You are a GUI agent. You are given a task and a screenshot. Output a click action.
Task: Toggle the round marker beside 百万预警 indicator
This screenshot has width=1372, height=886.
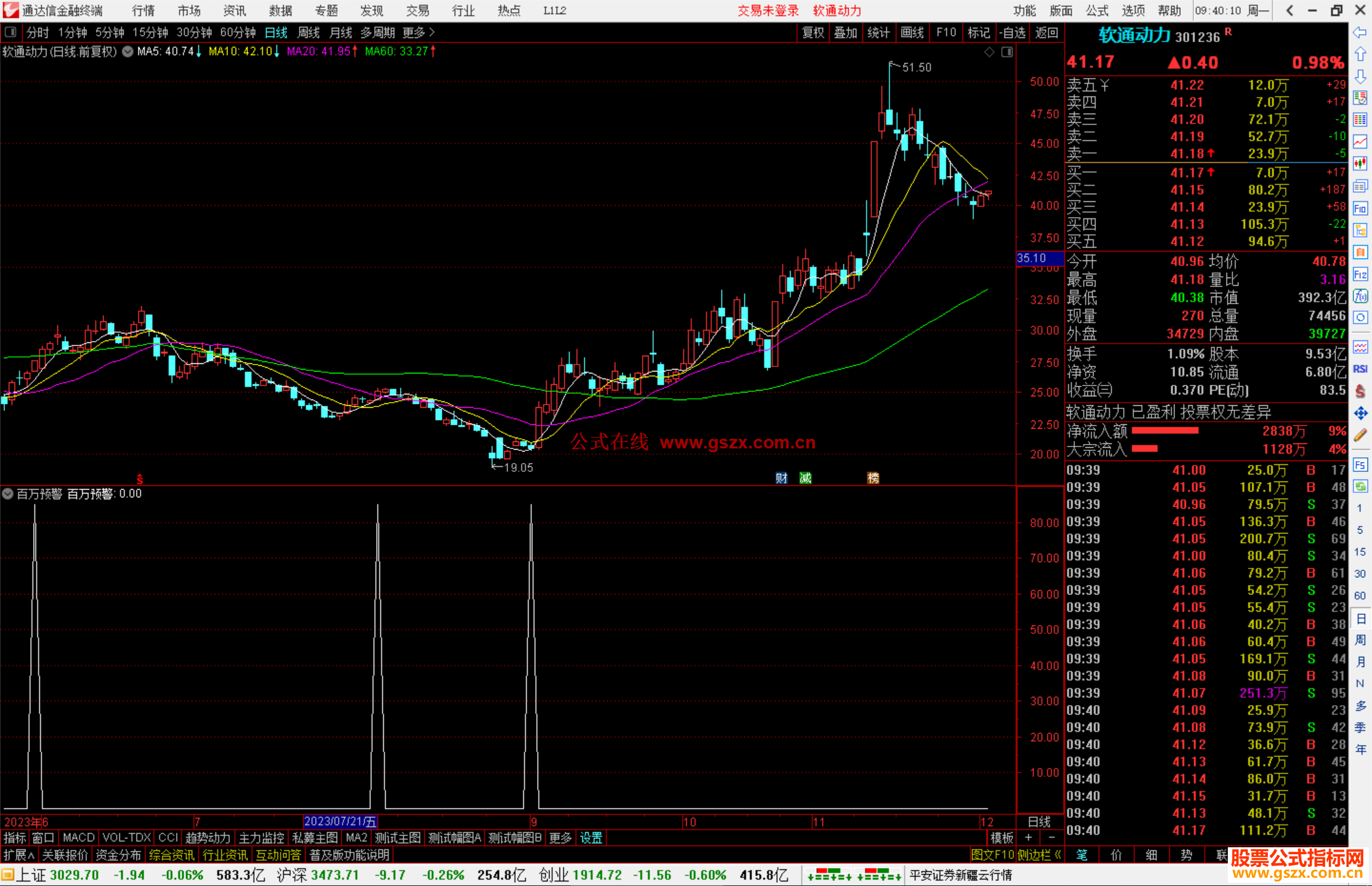click(x=8, y=493)
